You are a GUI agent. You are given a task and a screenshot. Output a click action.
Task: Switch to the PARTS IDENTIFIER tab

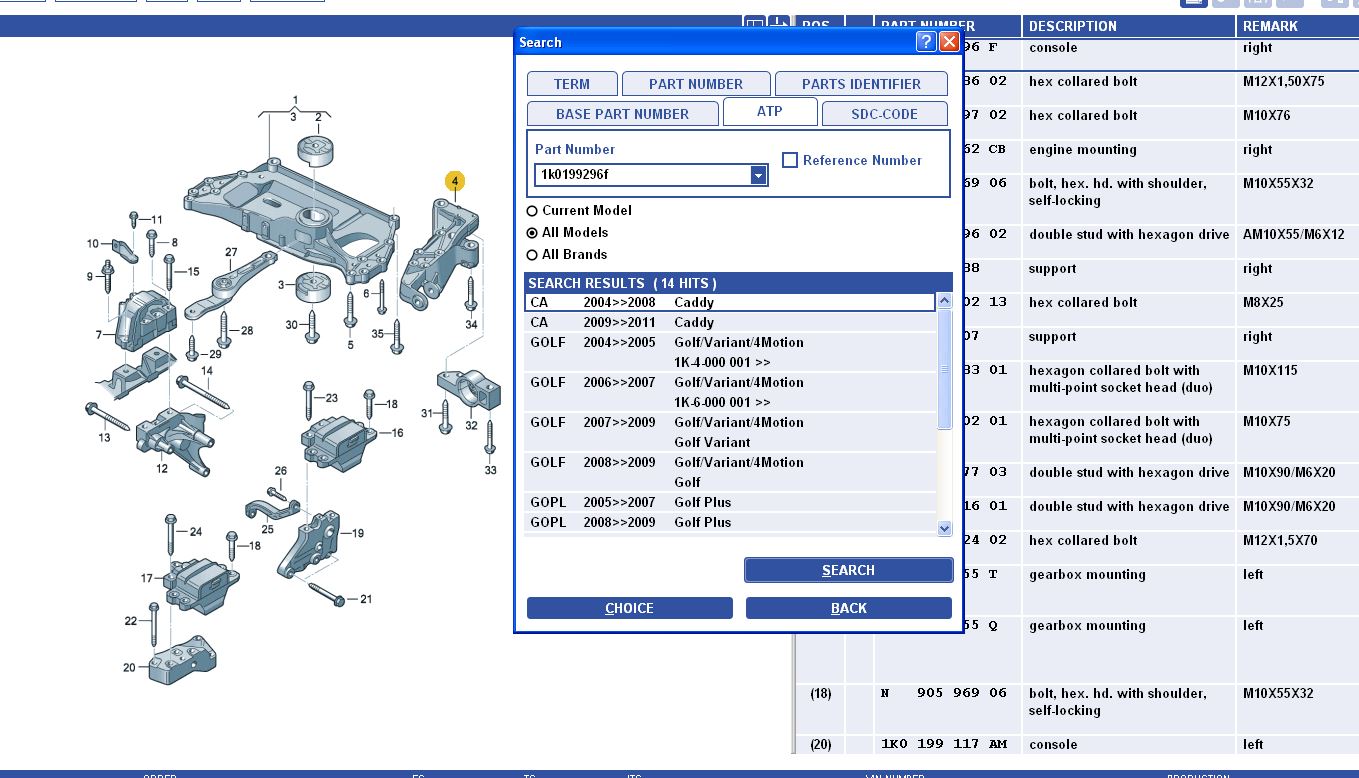pos(860,84)
